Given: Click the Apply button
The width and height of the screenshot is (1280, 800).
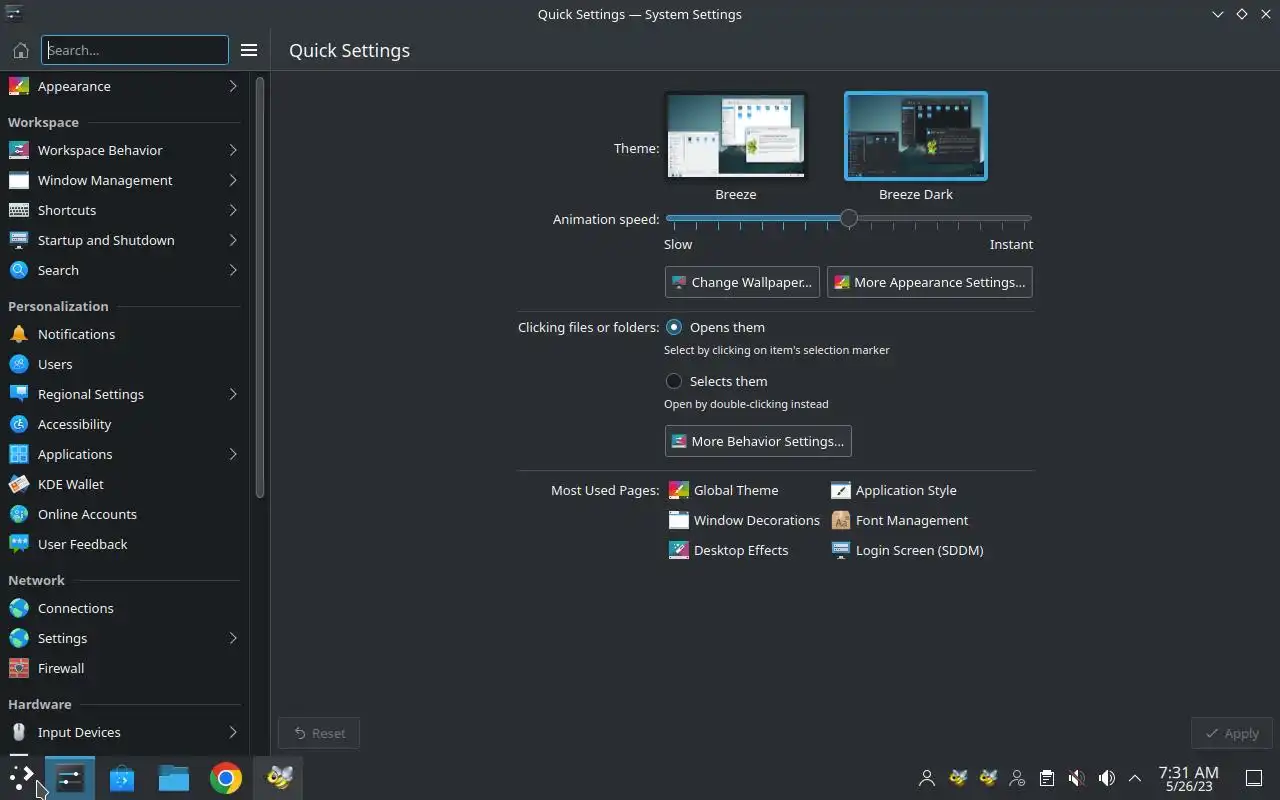Looking at the screenshot, I should [1232, 733].
